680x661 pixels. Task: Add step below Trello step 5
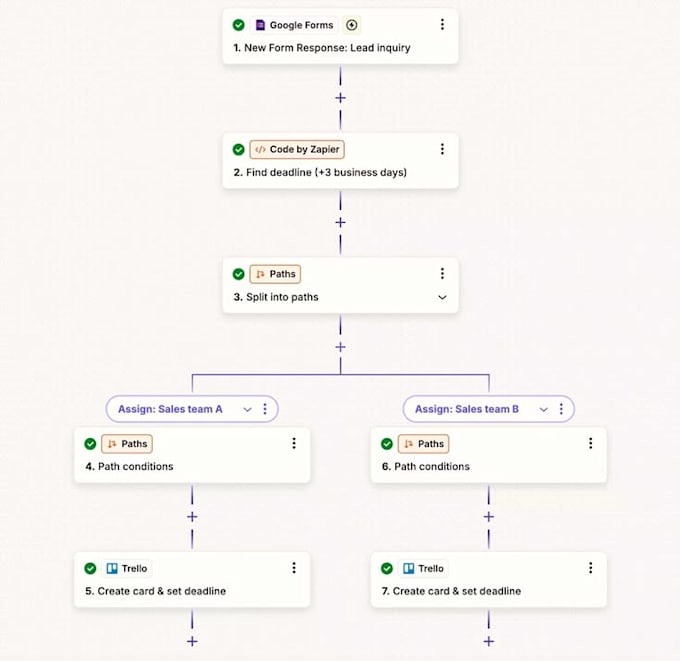(192, 641)
